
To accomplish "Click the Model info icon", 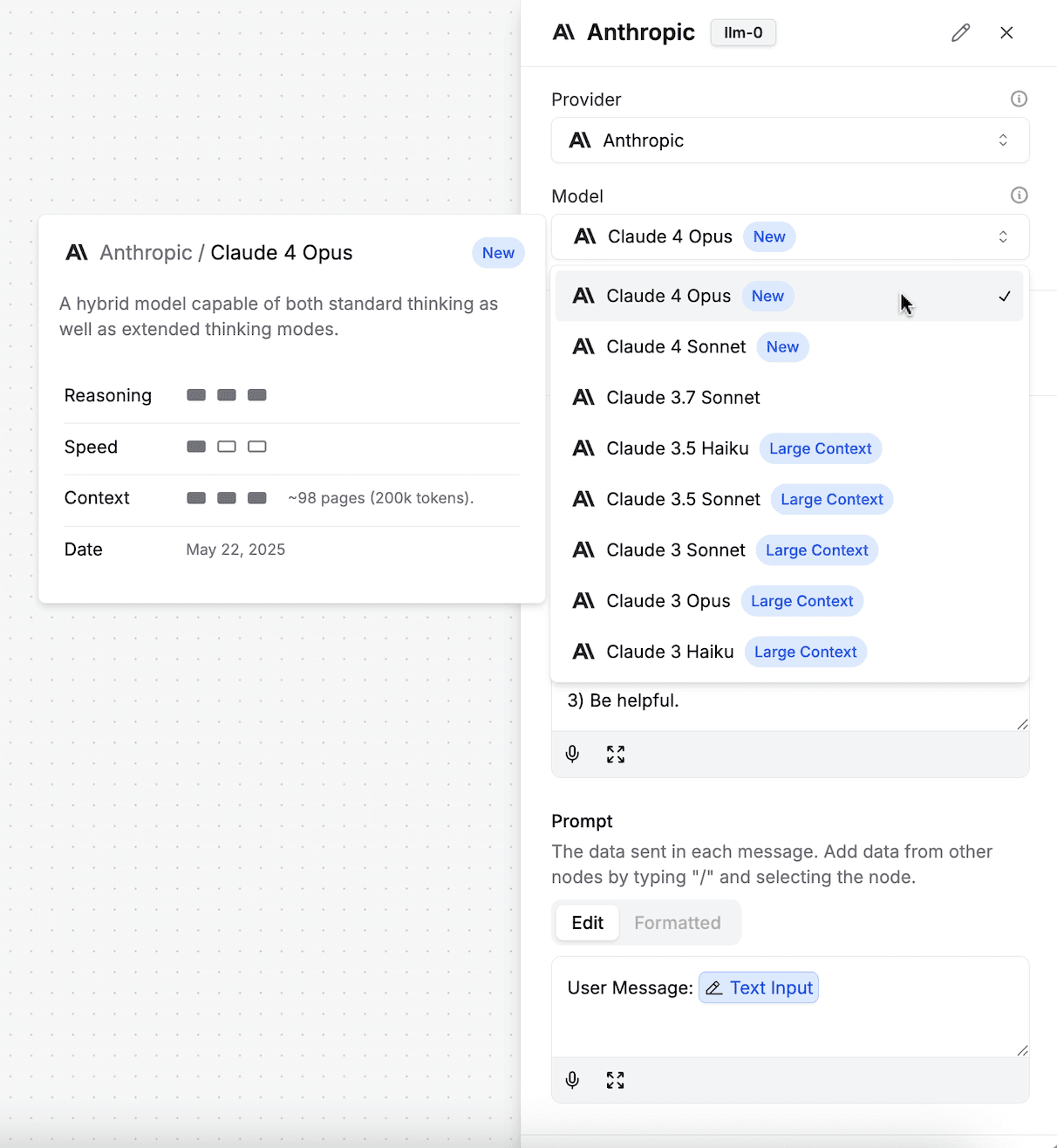I will [1019, 195].
